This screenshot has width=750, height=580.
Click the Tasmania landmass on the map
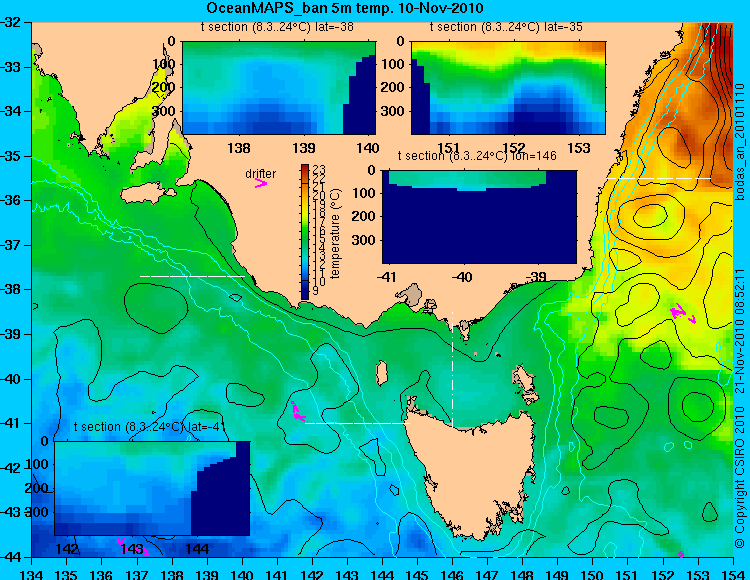coord(474,471)
